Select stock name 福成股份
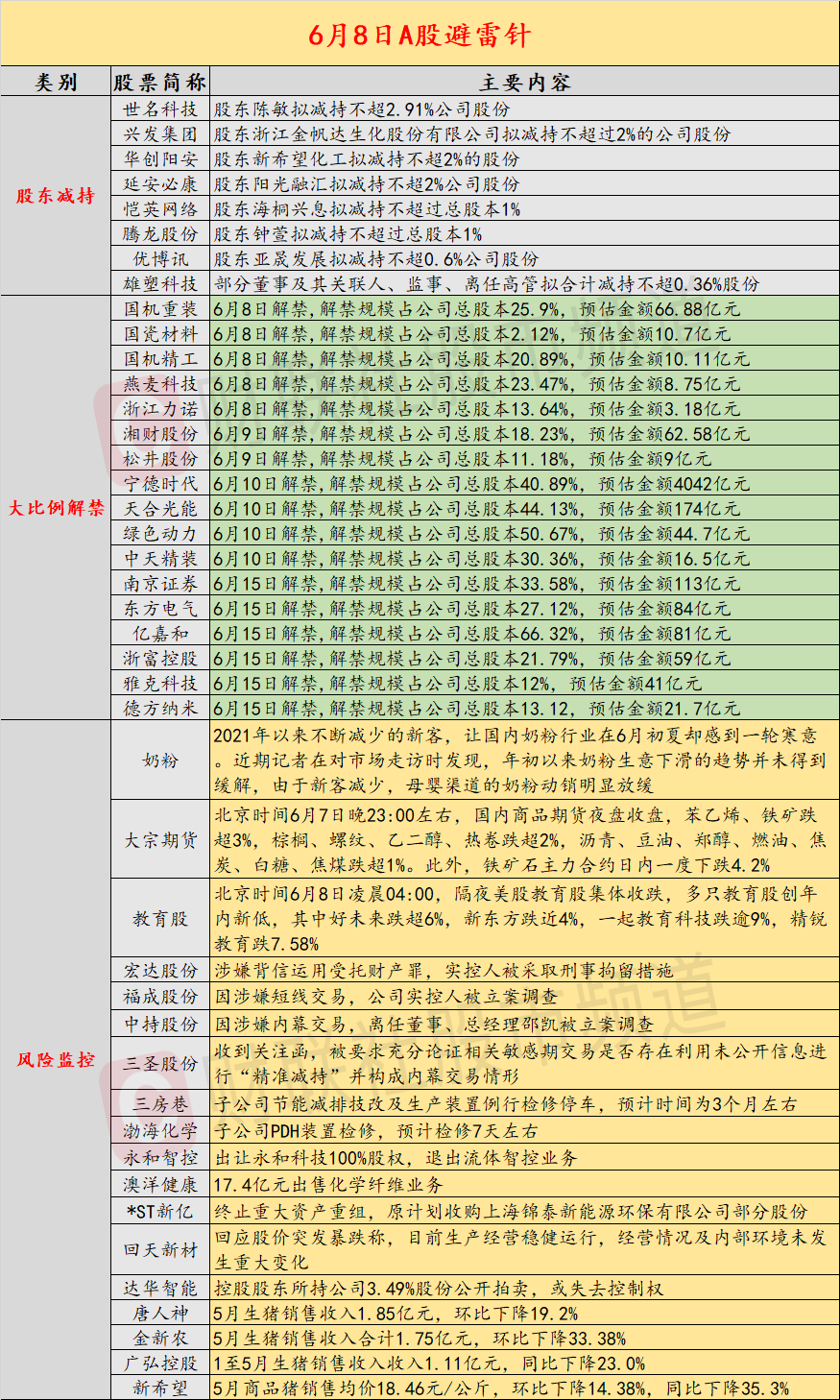Viewport: 840px width, 1400px height. 160,997
